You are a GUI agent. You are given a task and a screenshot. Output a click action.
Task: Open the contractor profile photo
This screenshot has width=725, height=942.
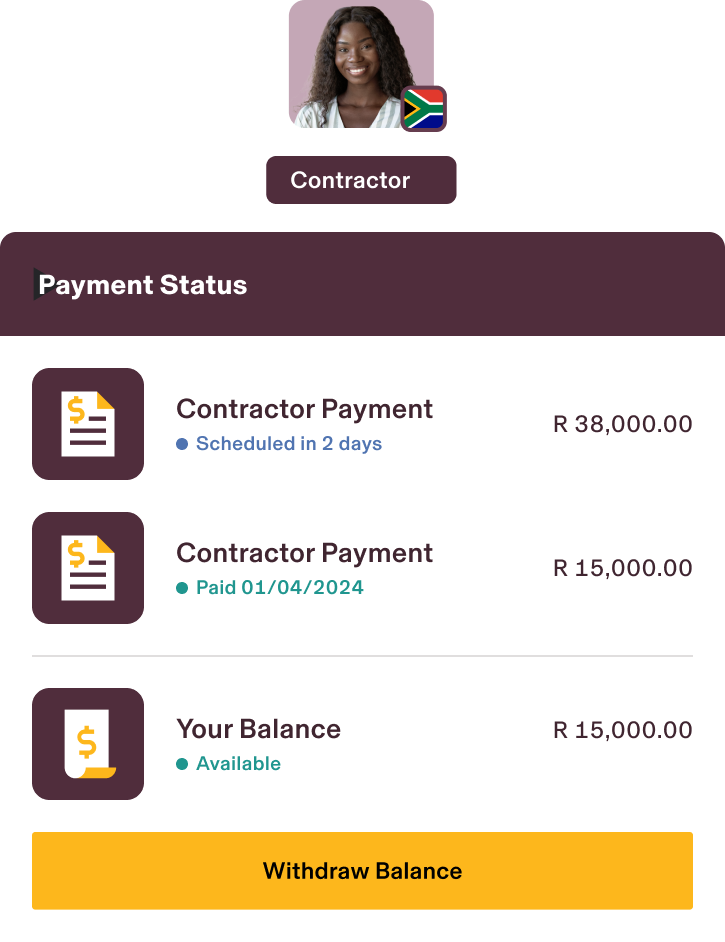pos(361,64)
